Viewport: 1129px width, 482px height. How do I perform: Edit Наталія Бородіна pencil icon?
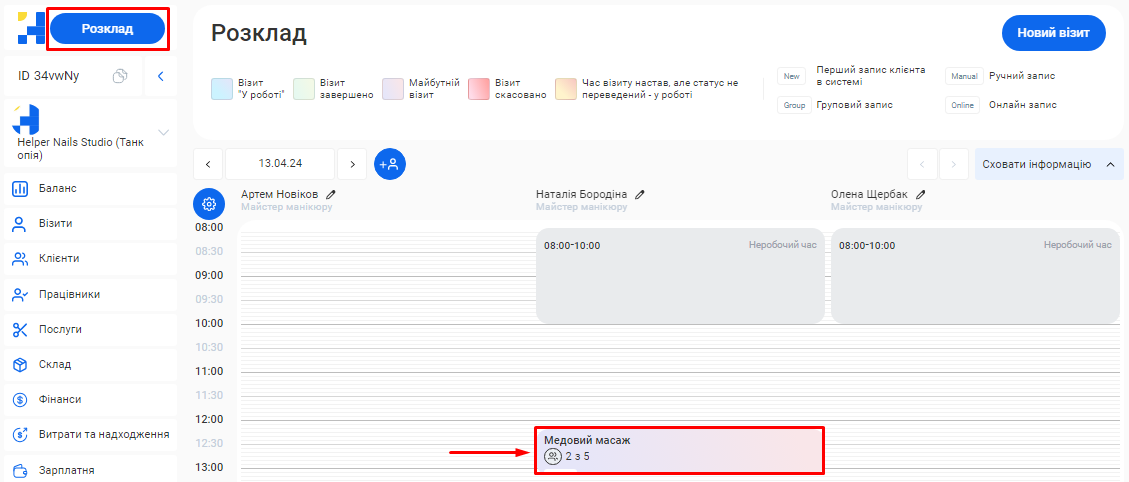point(640,194)
